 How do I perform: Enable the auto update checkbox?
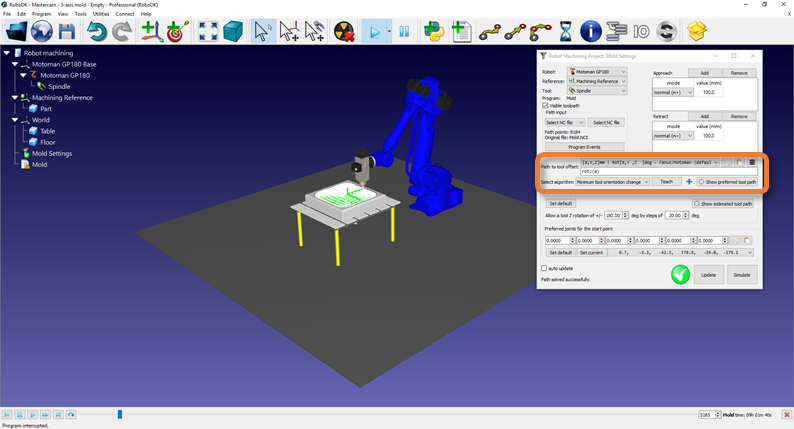(544, 268)
